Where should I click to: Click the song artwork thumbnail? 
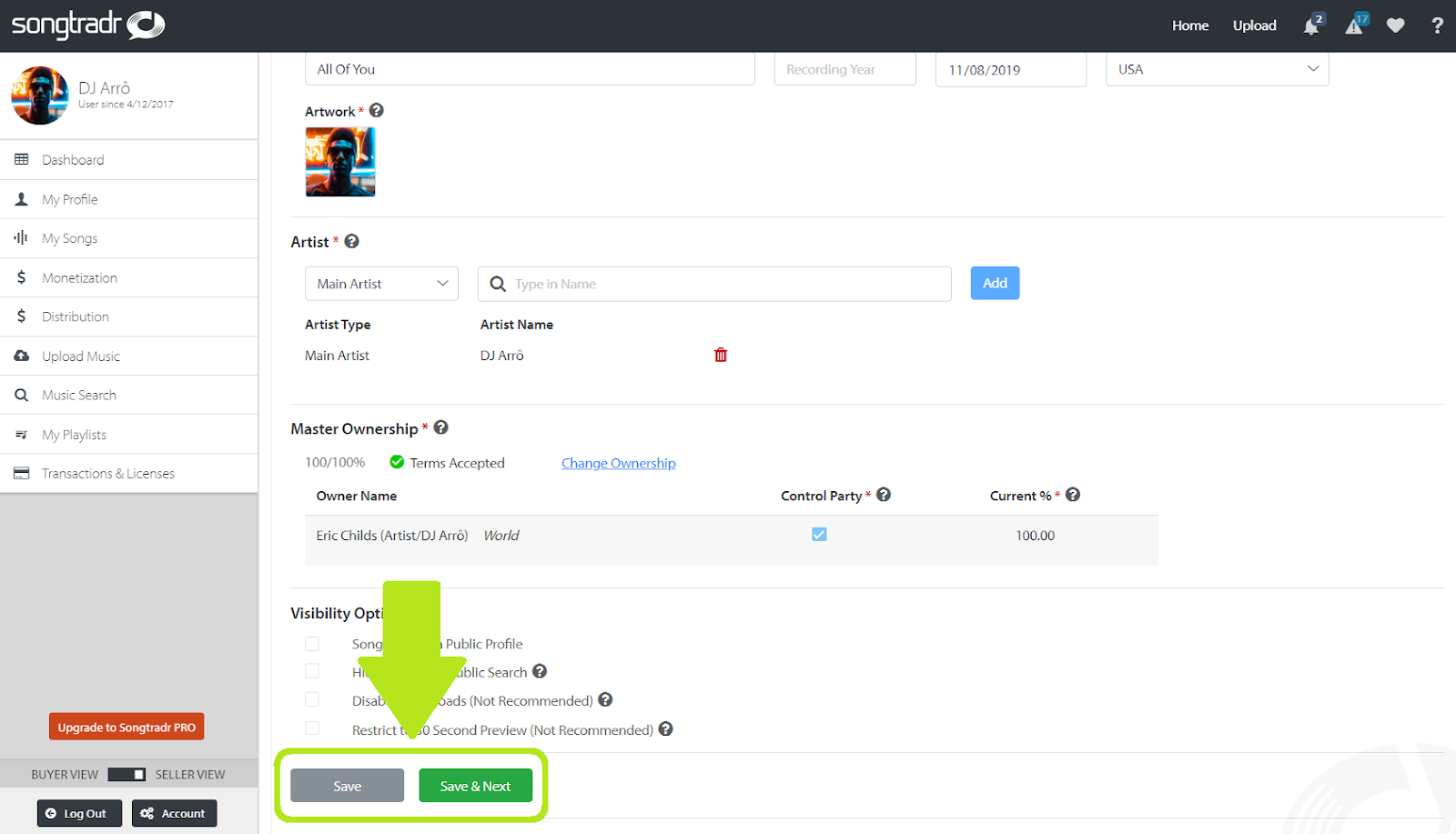coord(340,162)
